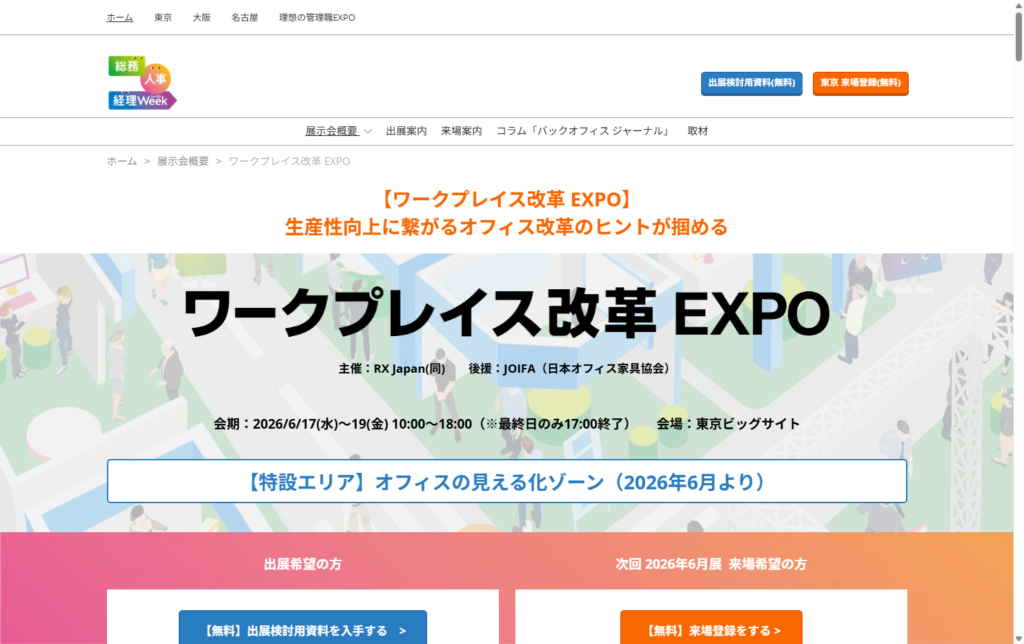The width and height of the screenshot is (1024, 644).
Task: Click the orange 【無料】来場登録をする button
Action: click(x=711, y=628)
